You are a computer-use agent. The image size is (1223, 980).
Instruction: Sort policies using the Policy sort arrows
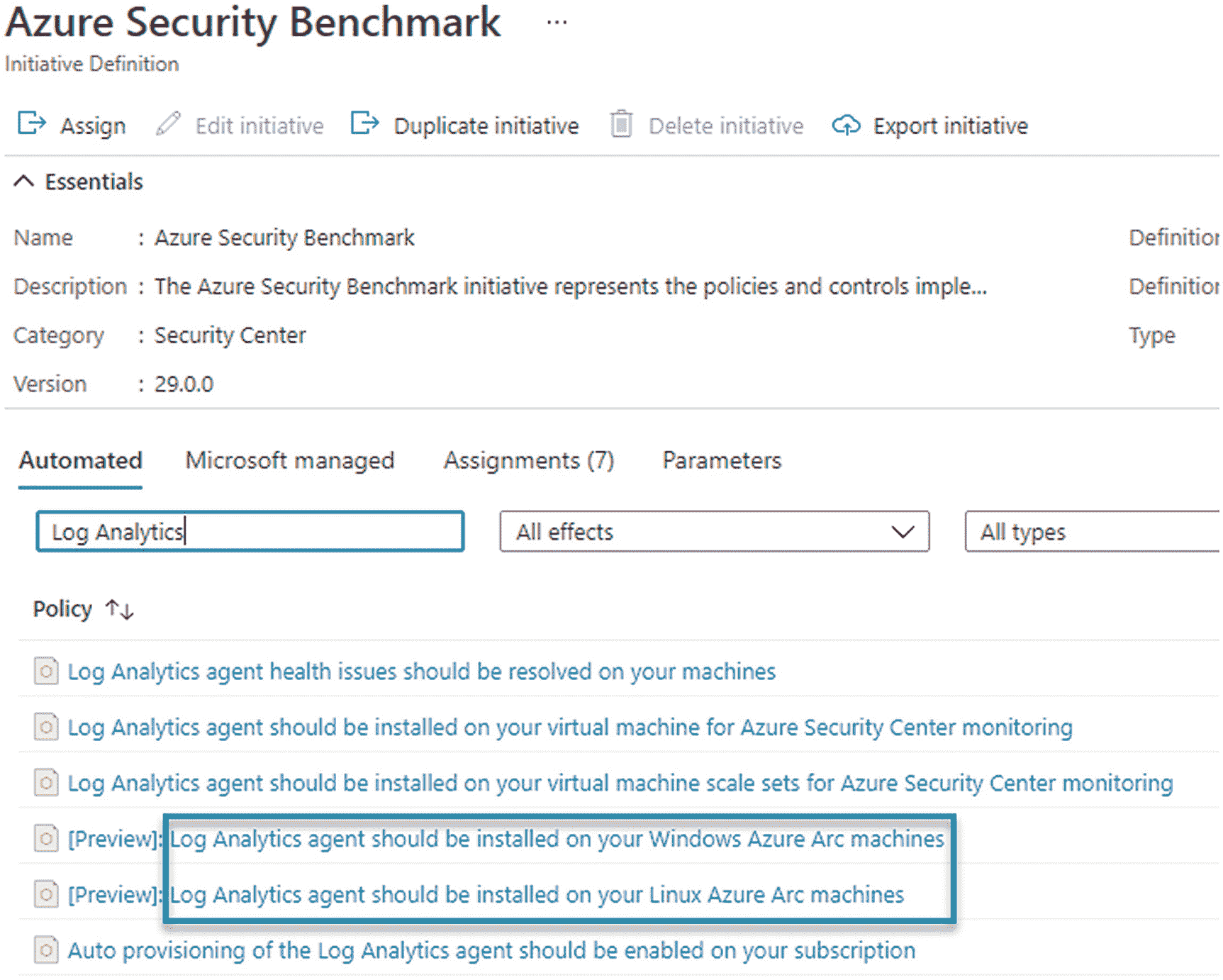click(119, 609)
